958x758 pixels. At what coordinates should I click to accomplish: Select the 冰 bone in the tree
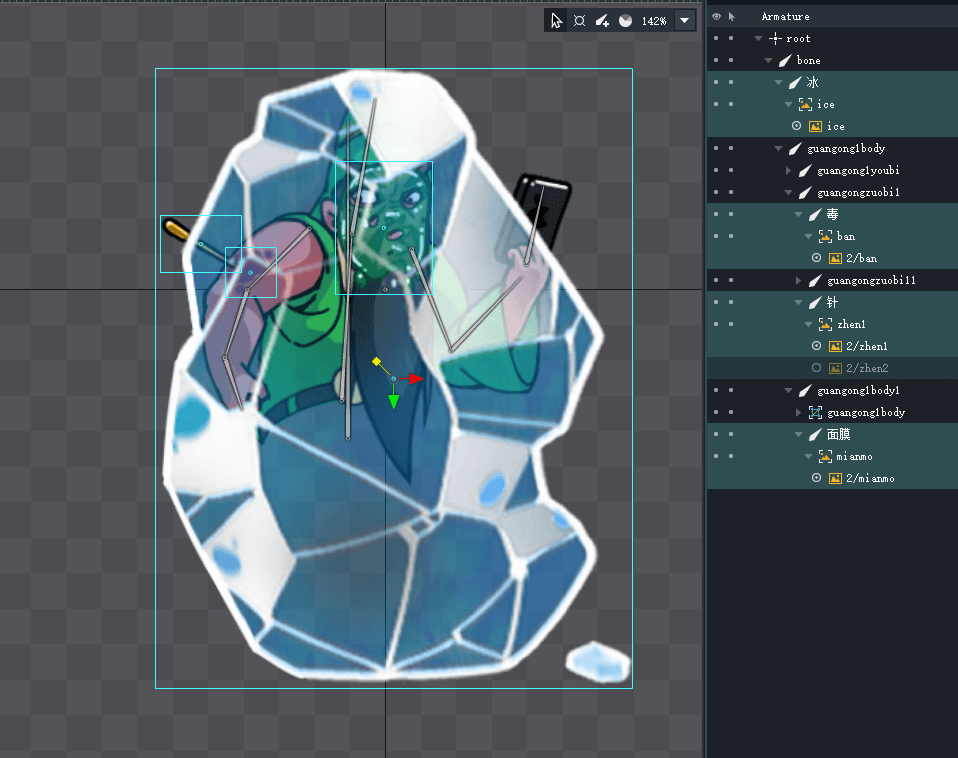coord(811,82)
